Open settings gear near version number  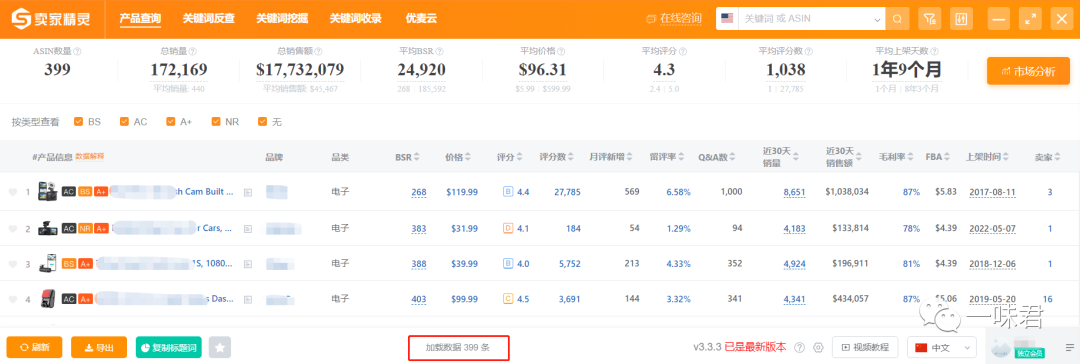click(818, 347)
